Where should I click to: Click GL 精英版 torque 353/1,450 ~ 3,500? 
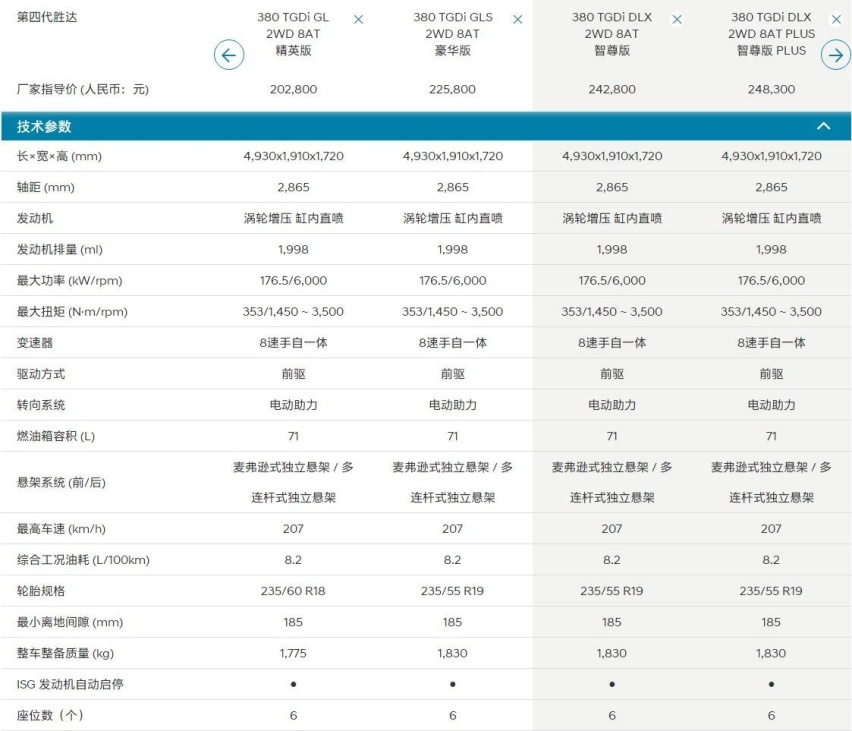pos(293,311)
